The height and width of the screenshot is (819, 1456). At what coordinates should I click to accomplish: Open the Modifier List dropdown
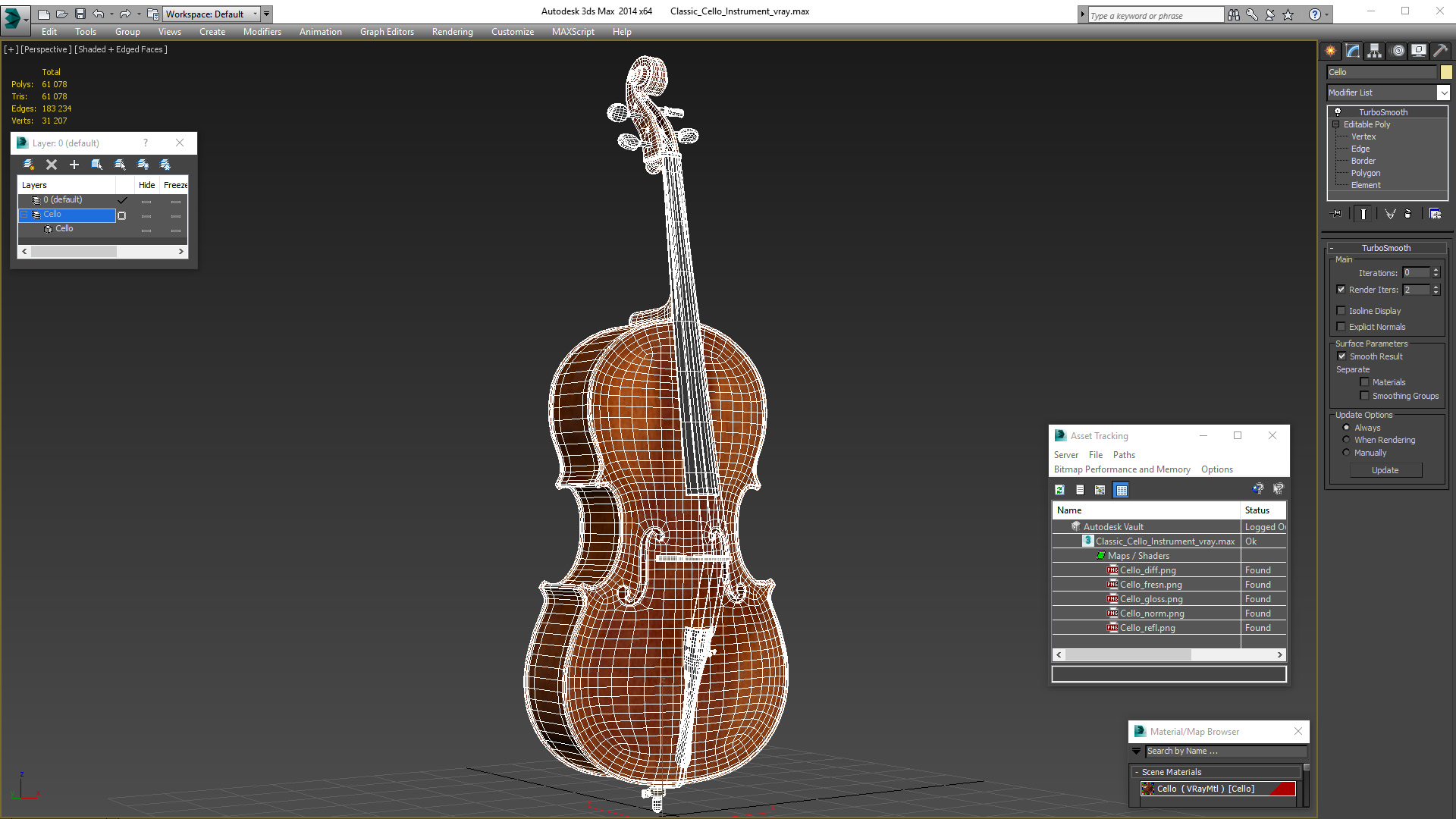pos(1442,93)
